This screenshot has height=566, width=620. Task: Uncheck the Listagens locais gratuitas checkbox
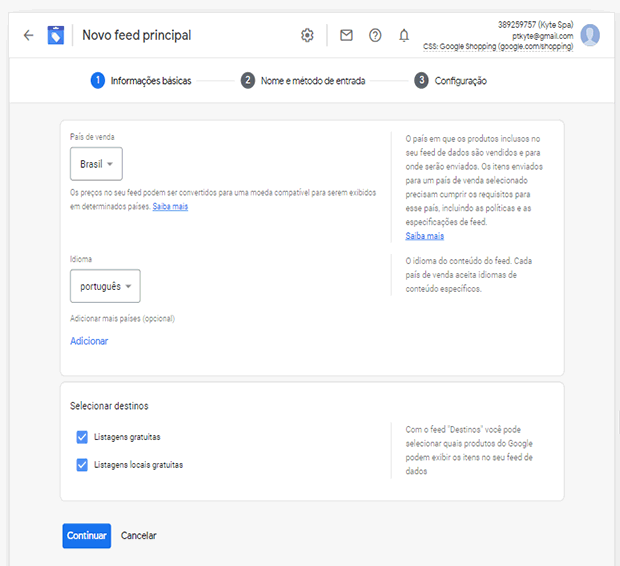tap(82, 465)
